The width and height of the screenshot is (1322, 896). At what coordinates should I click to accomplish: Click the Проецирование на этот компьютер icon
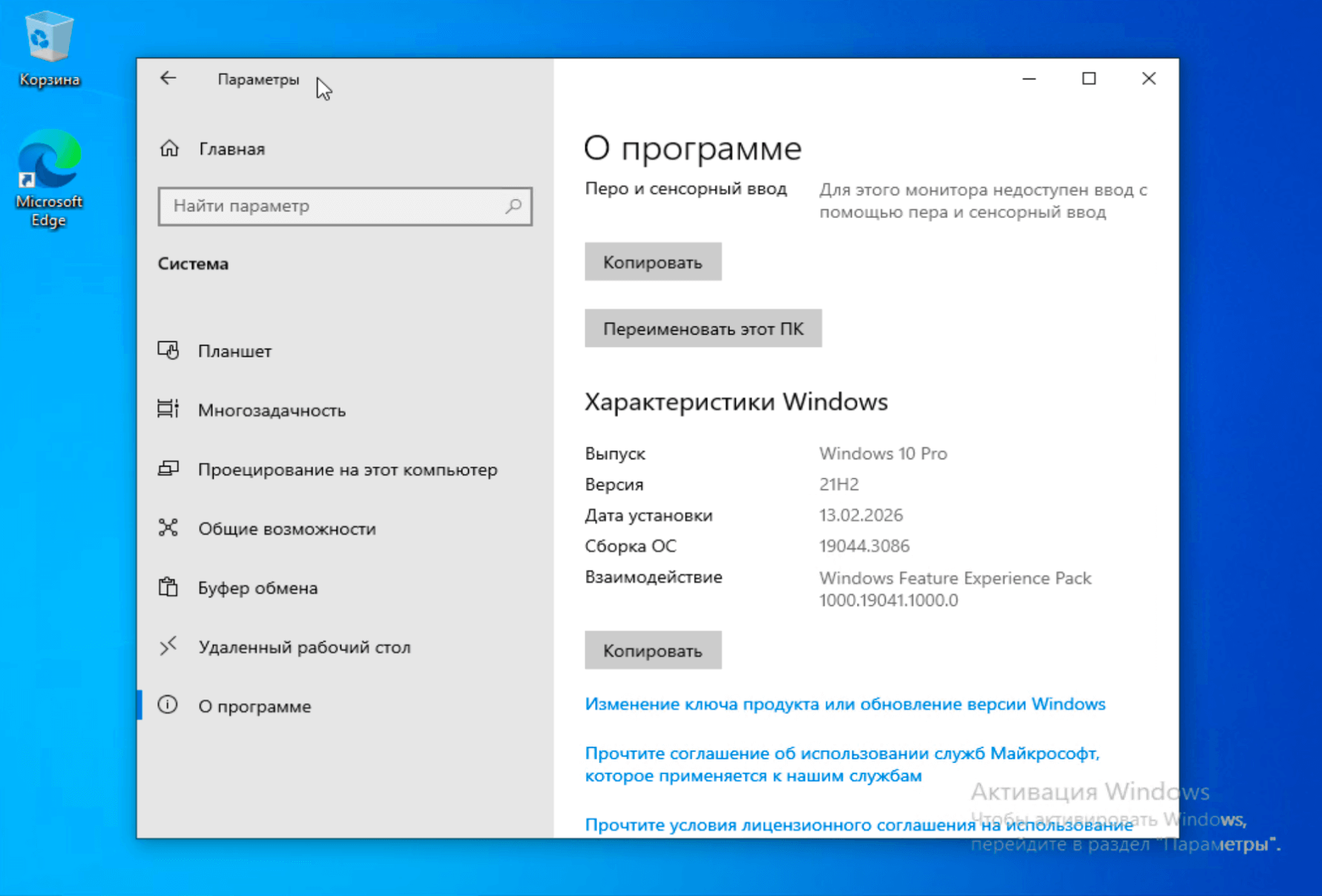(168, 469)
